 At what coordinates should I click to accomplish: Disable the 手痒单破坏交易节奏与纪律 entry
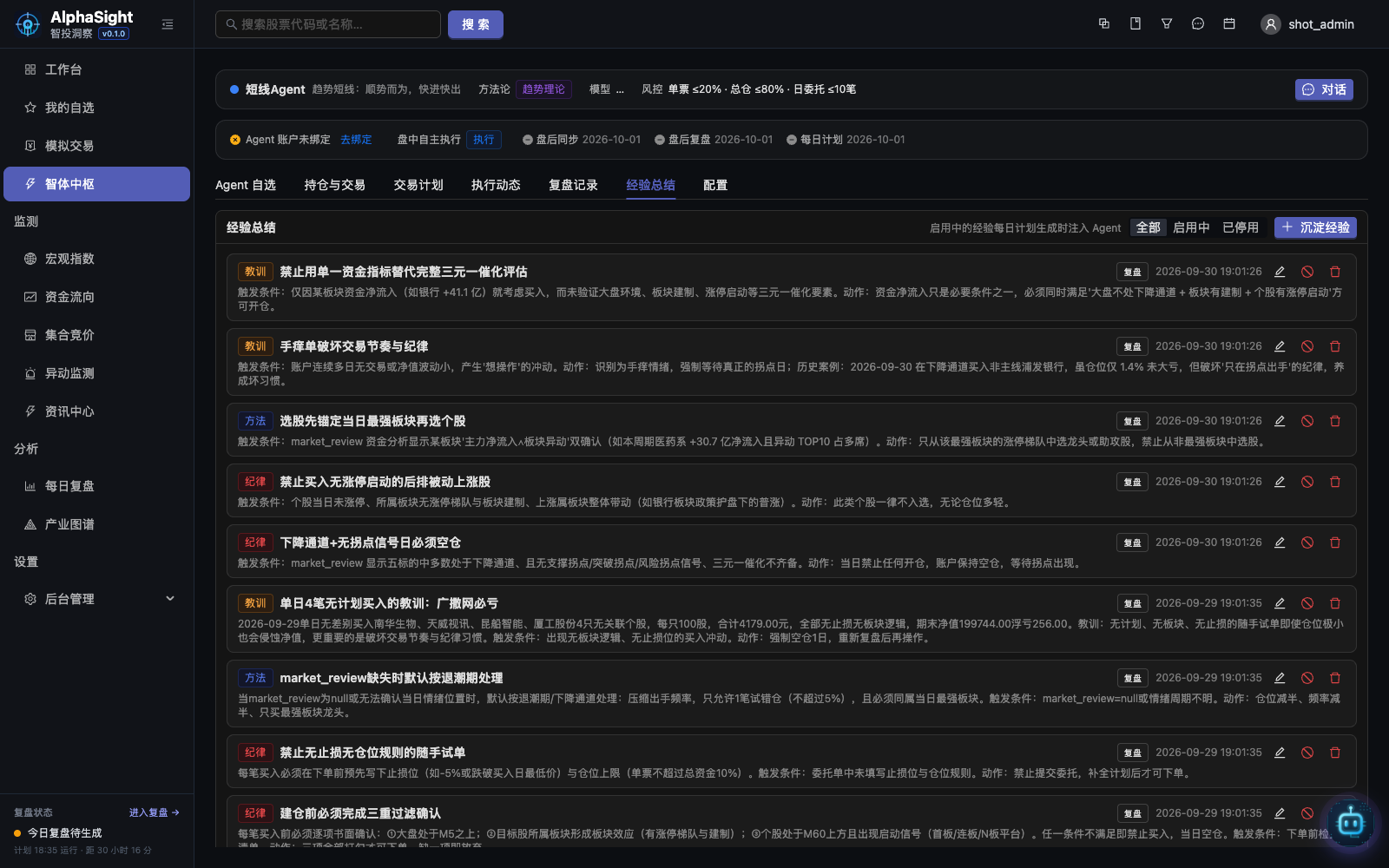[1307, 346]
